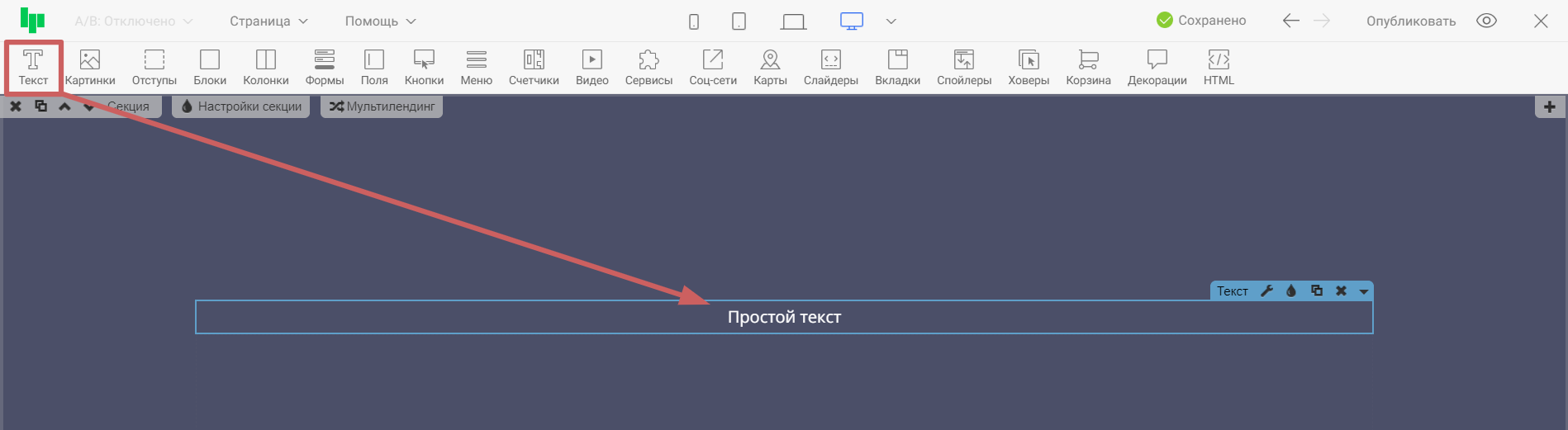The height and width of the screenshot is (430, 1568).
Task: Open text widget dropdown arrow
Action: 1364,291
